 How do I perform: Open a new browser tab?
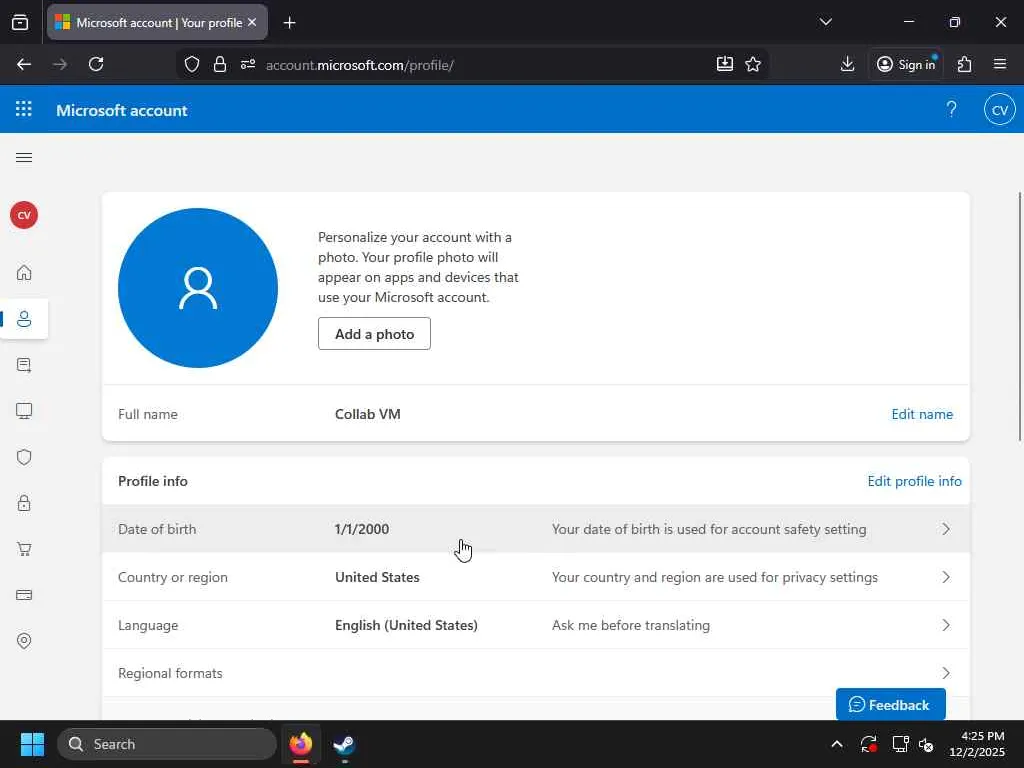[x=289, y=23]
